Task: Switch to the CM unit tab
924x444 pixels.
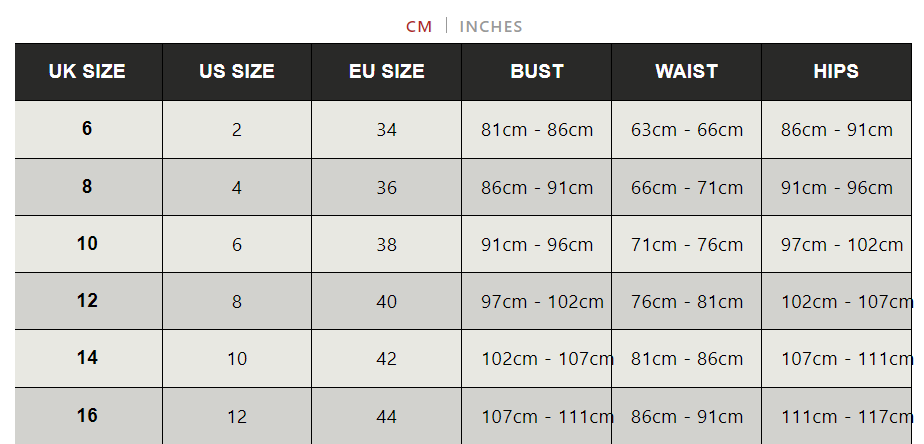Action: (x=419, y=27)
